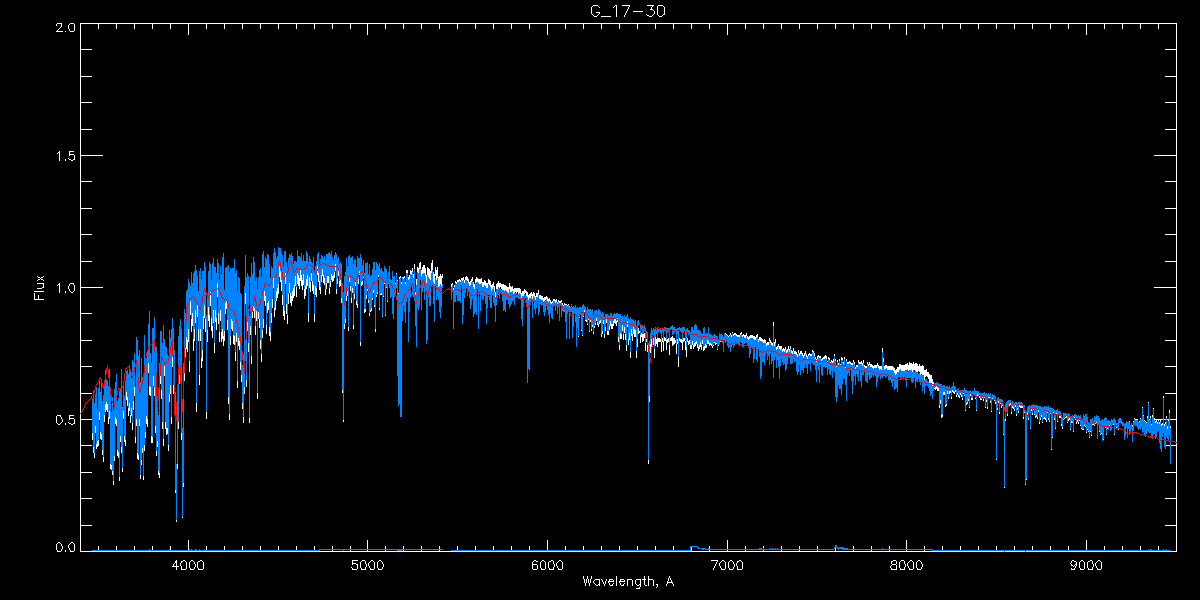Click the Wavelength, A x-axis label

tap(627, 581)
